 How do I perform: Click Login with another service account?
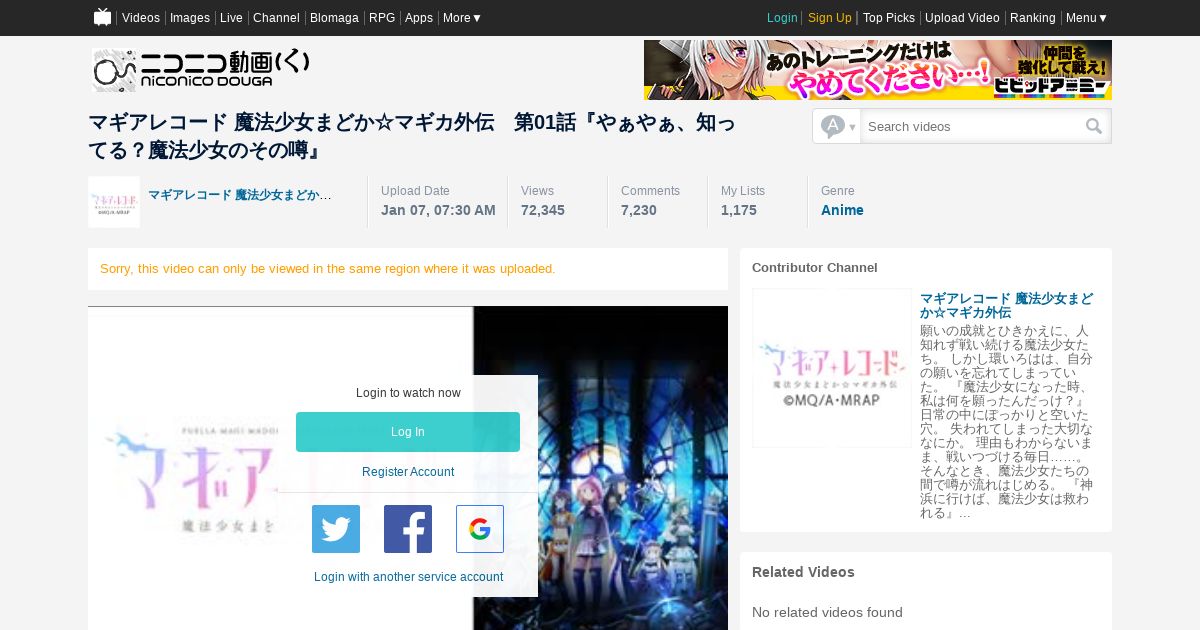click(408, 577)
